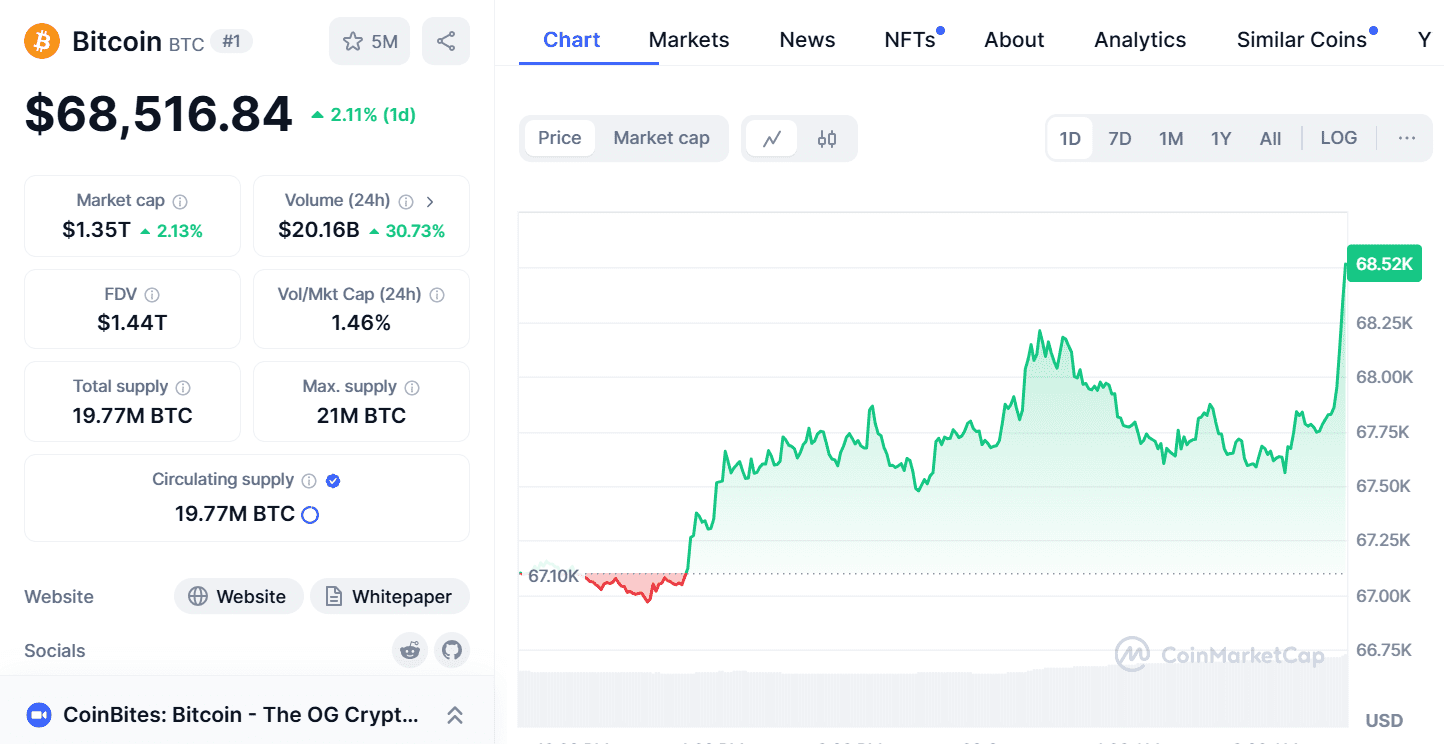Add Bitcoin to watchlist via star icon
The image size is (1444, 744).
(x=353, y=40)
